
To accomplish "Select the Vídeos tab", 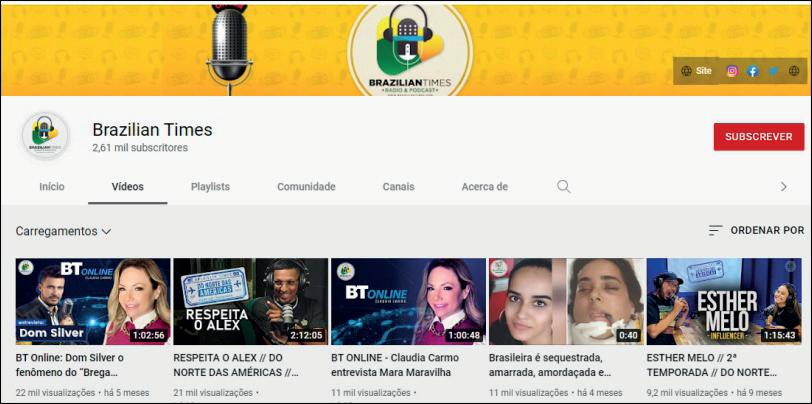I will (127, 187).
